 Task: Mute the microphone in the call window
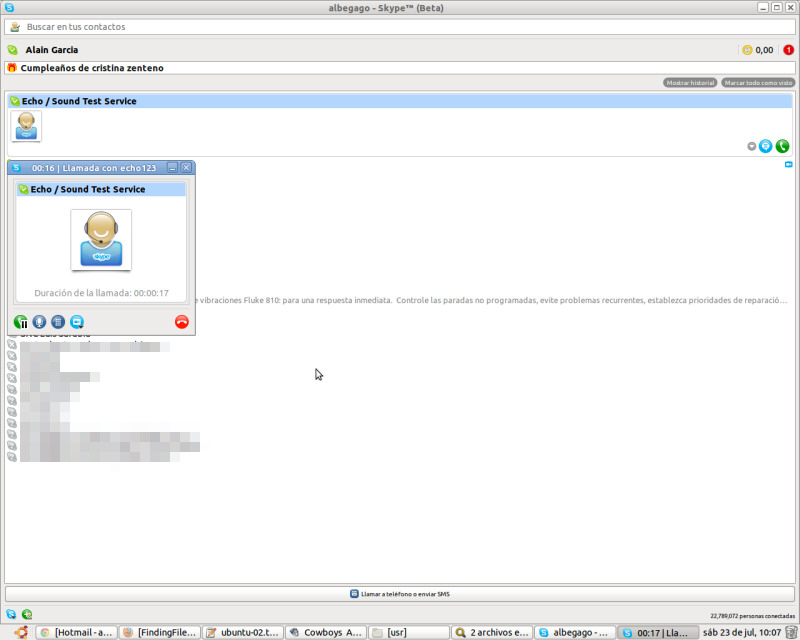[x=39, y=322]
